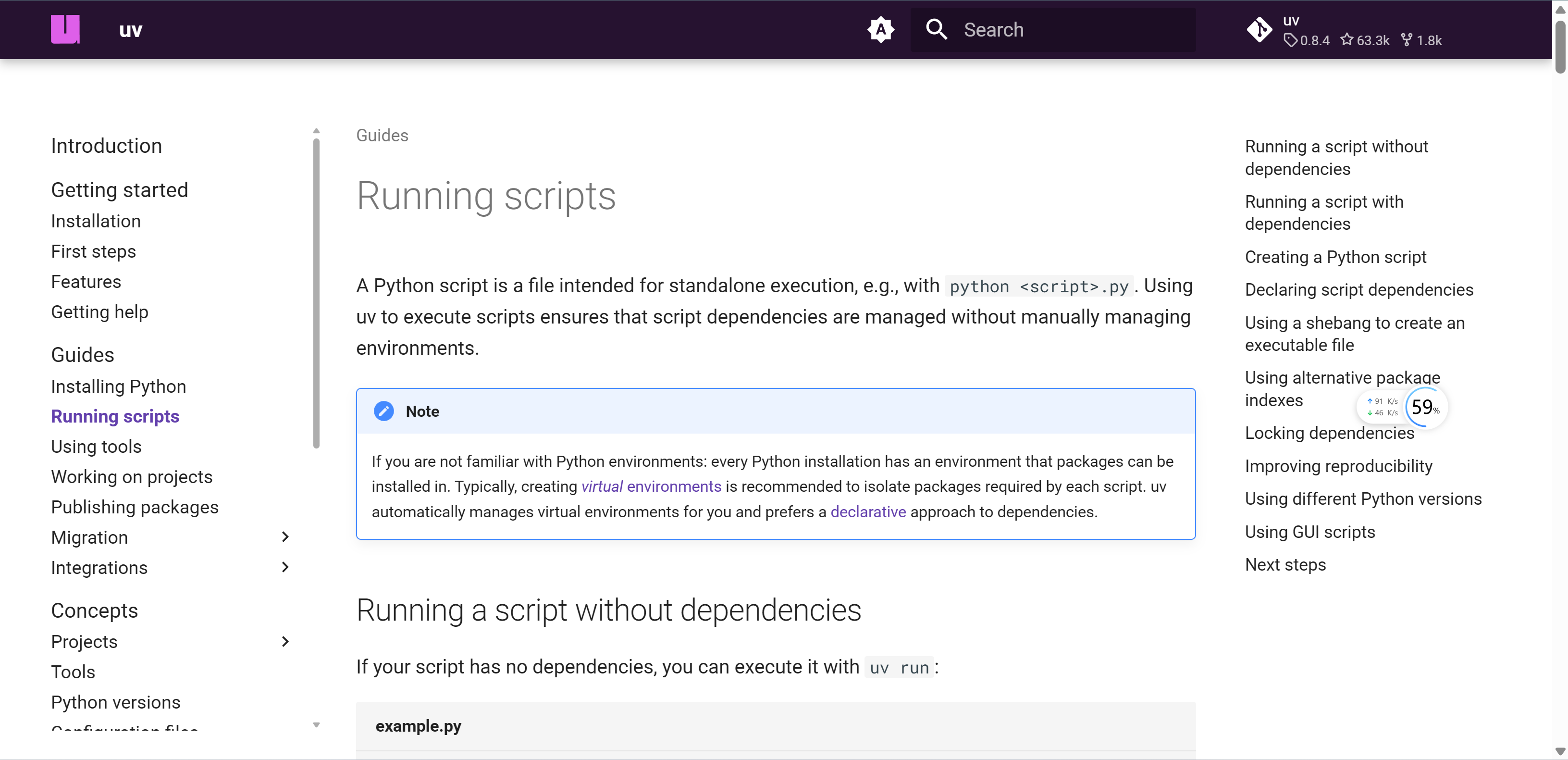
Task: Expand the Migration section chevron
Action: pyautogui.click(x=285, y=536)
